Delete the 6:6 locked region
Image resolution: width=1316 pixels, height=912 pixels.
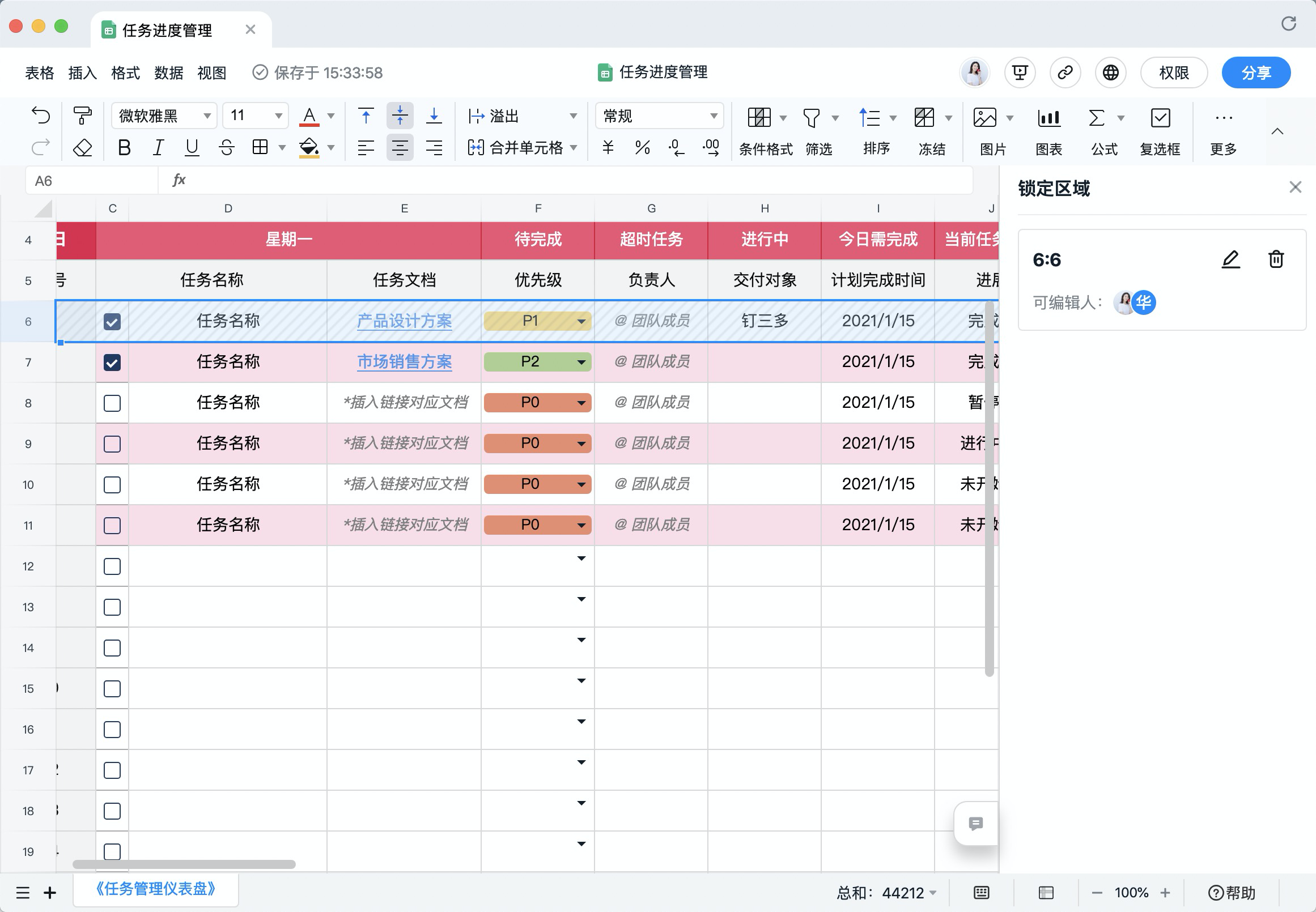tap(1276, 259)
